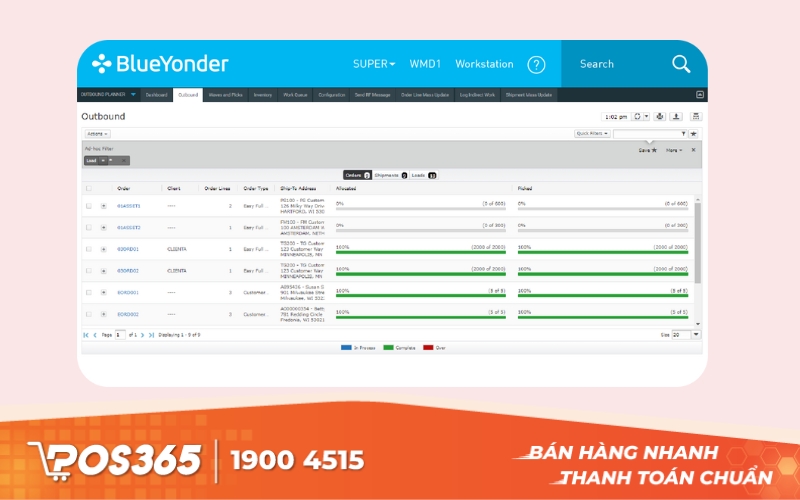Open the Actions dropdown
The width and height of the screenshot is (800, 500).
pos(97,134)
